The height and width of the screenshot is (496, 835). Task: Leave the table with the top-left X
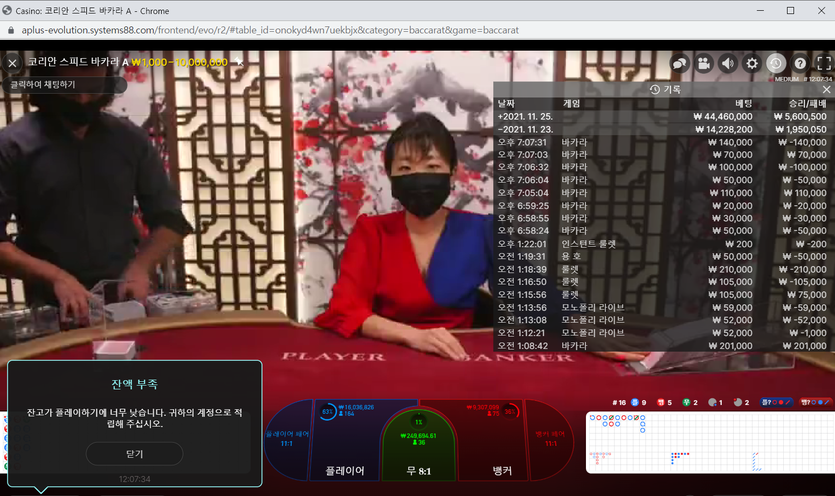(12, 63)
